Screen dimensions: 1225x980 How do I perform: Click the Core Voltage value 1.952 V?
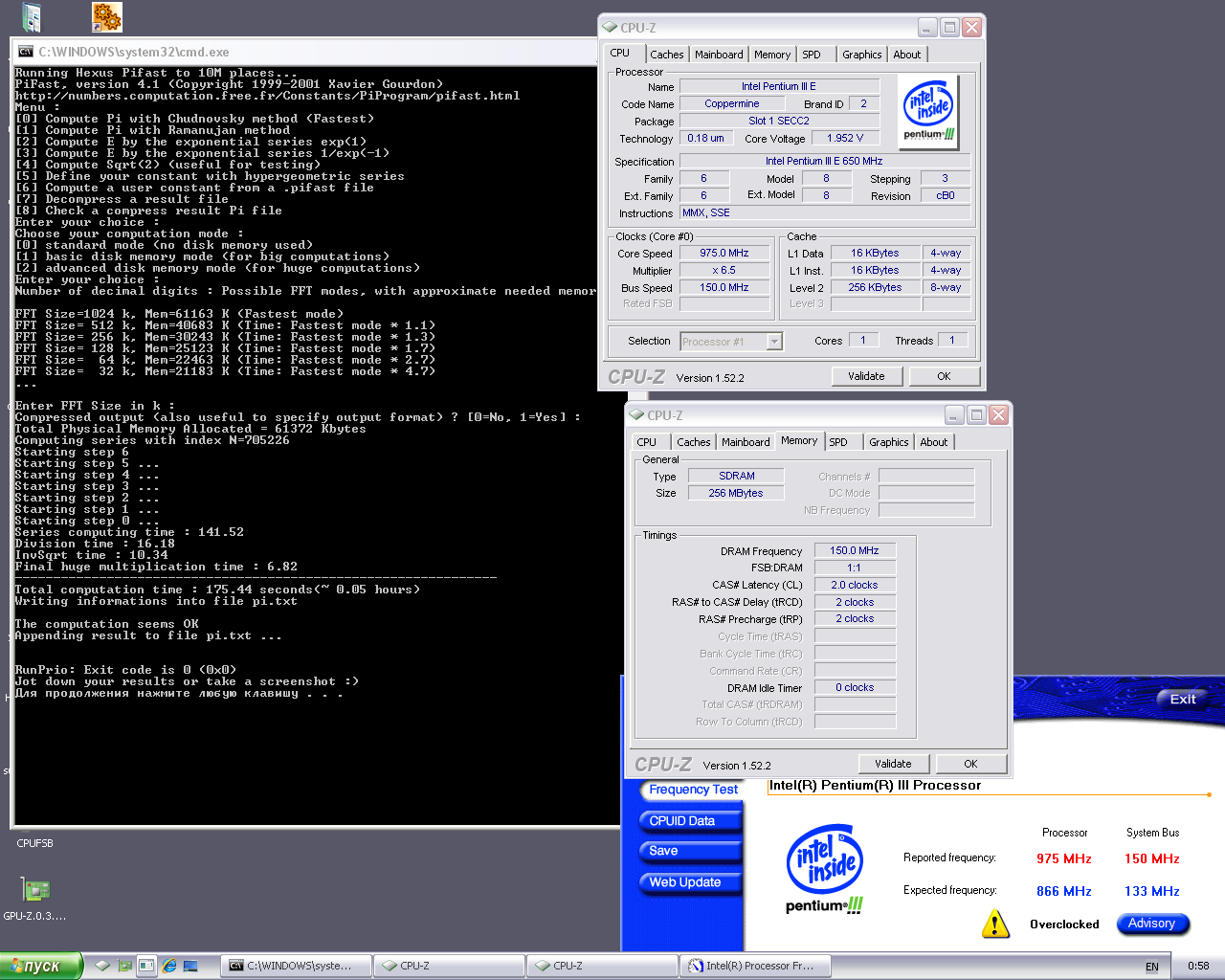[x=845, y=138]
